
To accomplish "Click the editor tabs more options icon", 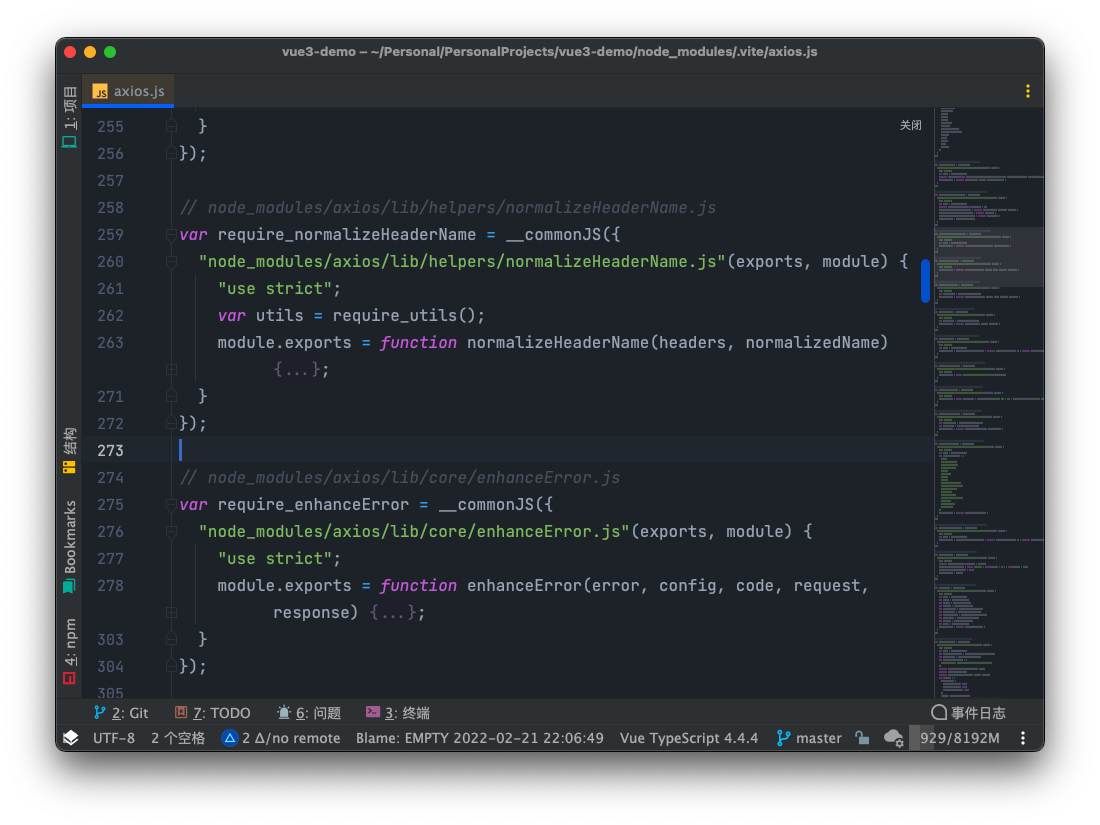I will [x=1028, y=91].
